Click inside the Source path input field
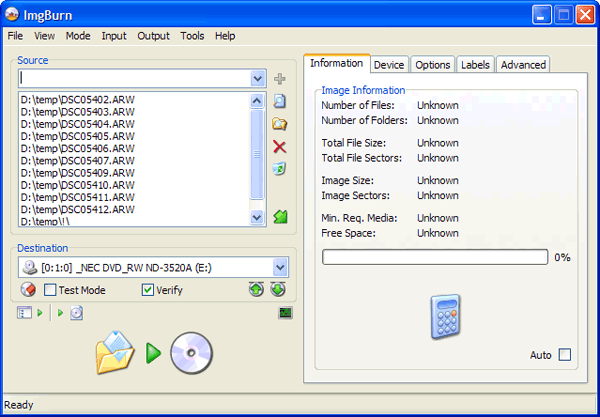600x417 pixels. click(x=135, y=79)
